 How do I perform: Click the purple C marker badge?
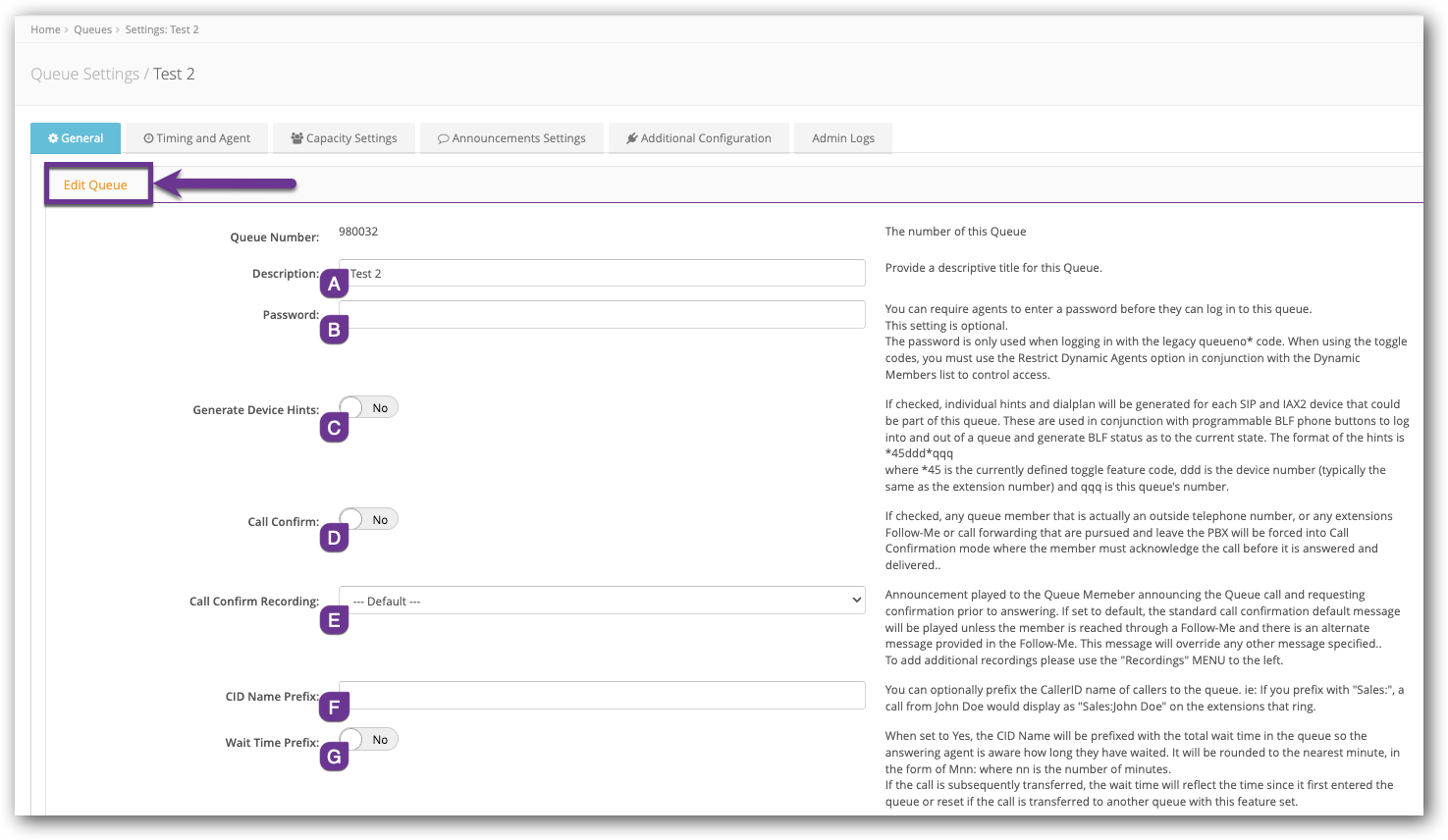coord(334,428)
